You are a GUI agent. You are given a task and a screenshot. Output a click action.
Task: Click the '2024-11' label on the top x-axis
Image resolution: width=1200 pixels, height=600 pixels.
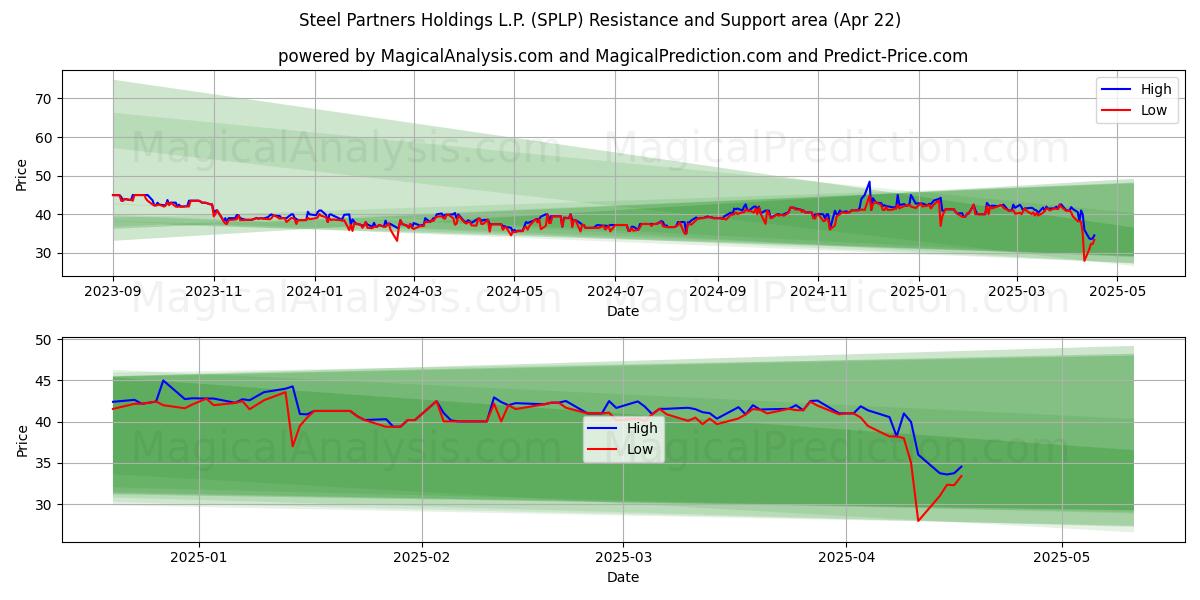point(817,292)
